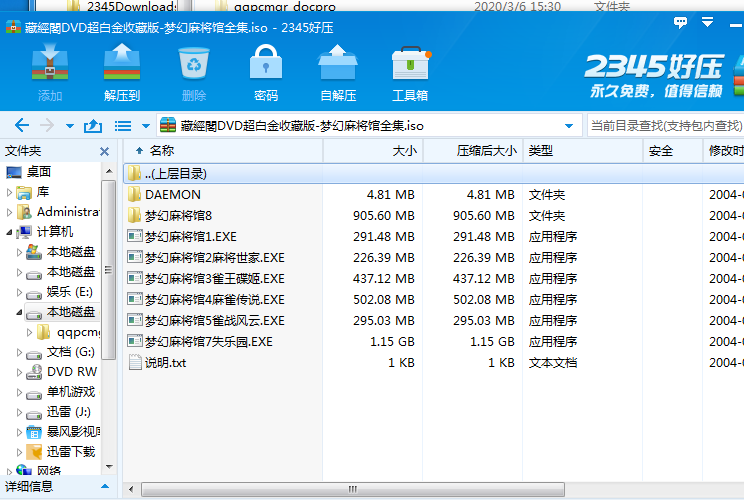Click the 删除 recycle bin icon
Image resolution: width=744 pixels, height=500 pixels.
click(x=194, y=63)
